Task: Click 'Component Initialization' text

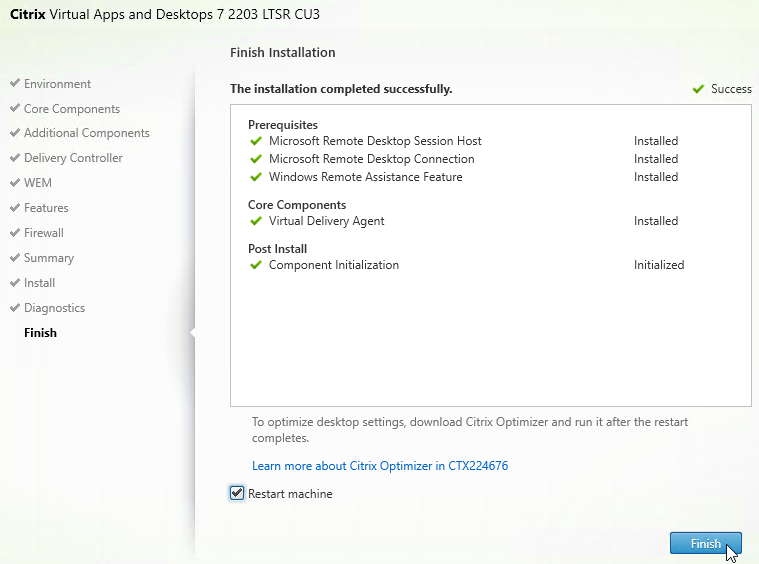Action: (334, 265)
